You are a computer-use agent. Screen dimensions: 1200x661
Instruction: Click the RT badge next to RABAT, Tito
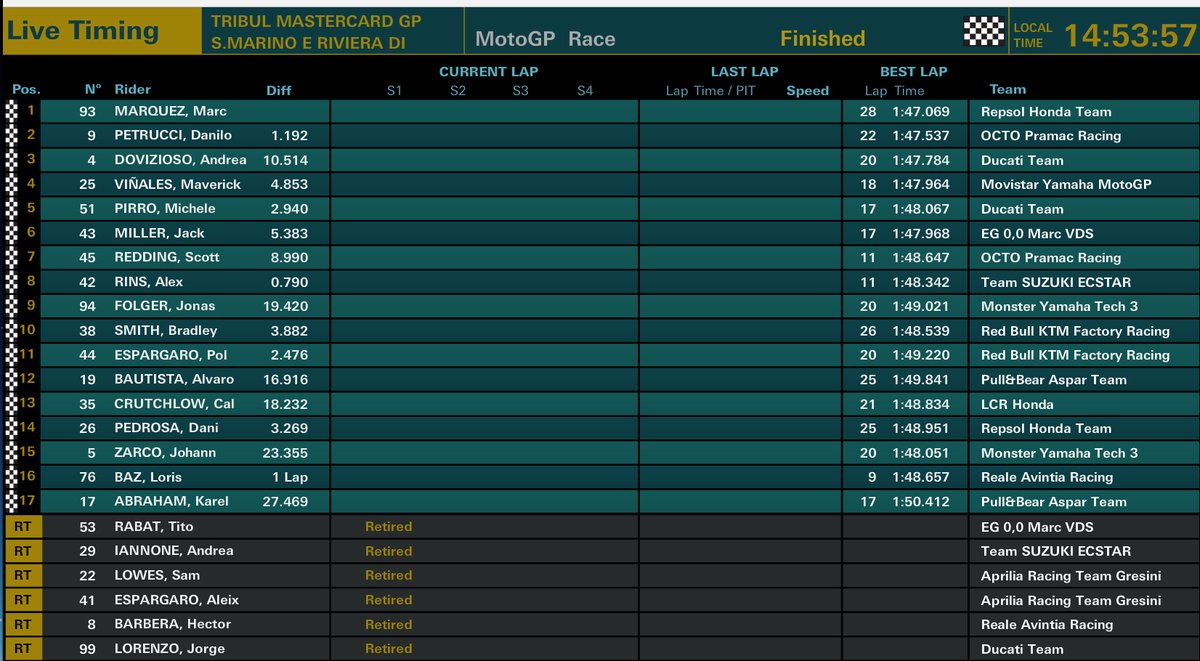point(23,526)
